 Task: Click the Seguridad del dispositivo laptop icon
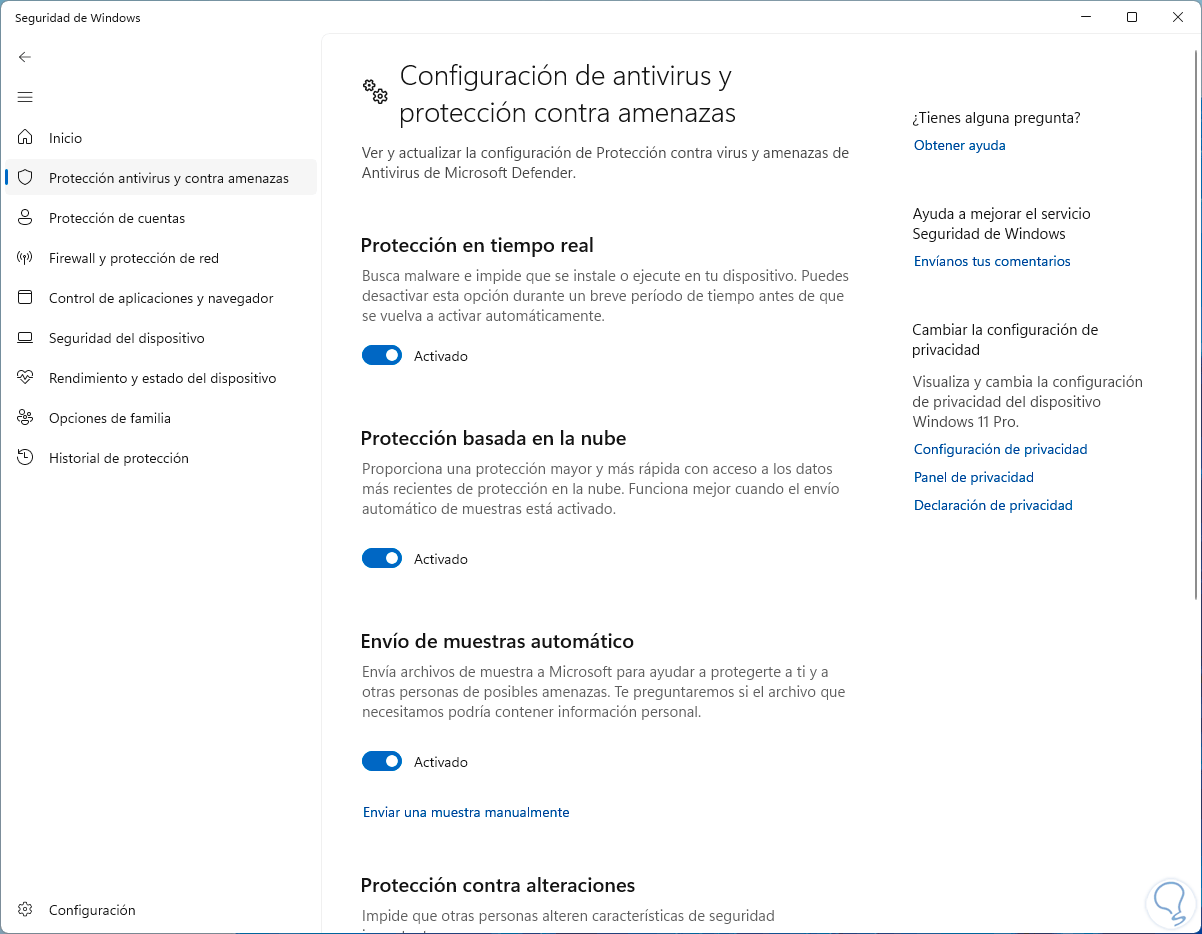(26, 338)
